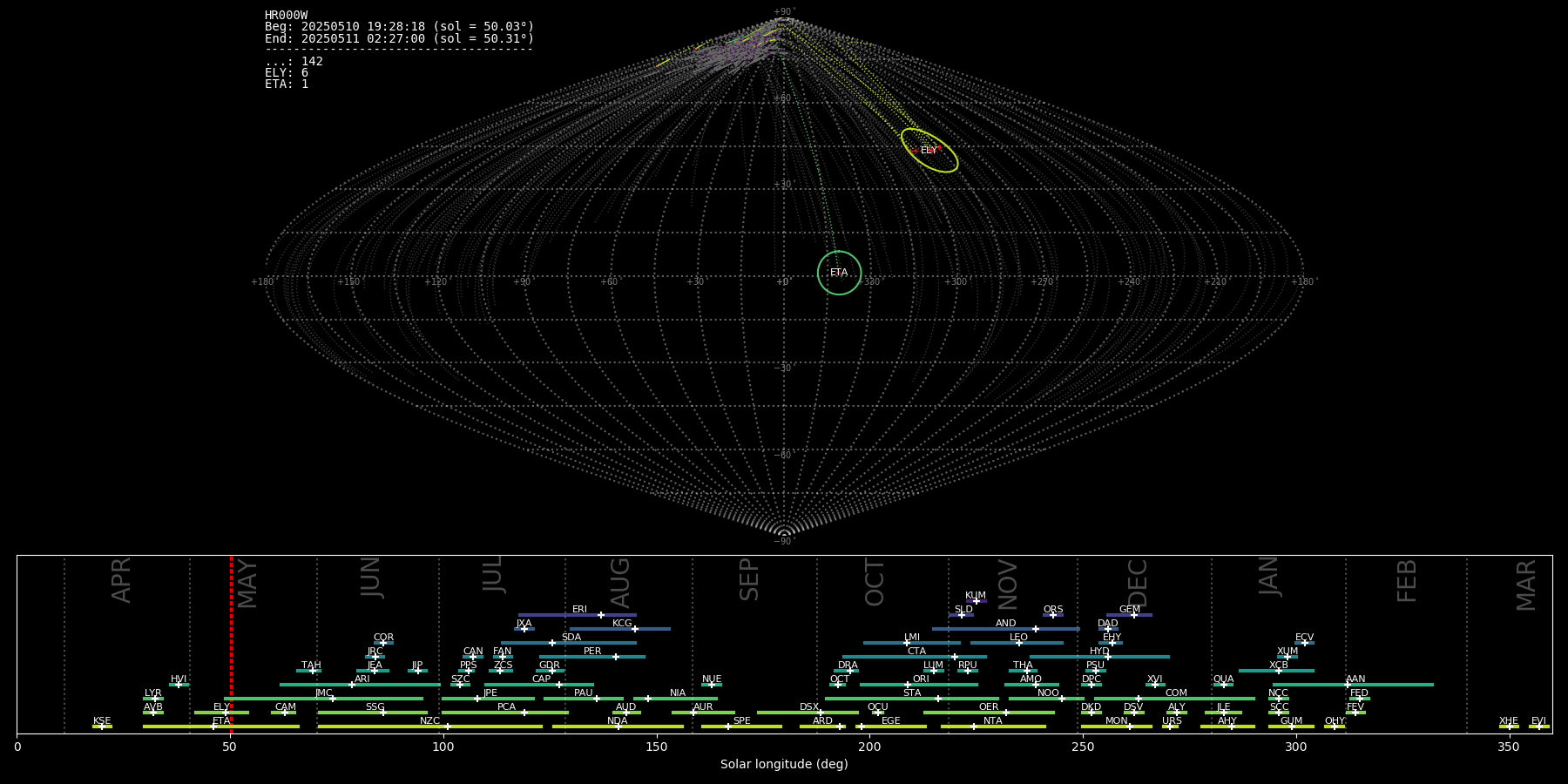Screen dimensions: 1568x784
Task: Click the COR shower label in the timeline
Action: tap(383, 638)
